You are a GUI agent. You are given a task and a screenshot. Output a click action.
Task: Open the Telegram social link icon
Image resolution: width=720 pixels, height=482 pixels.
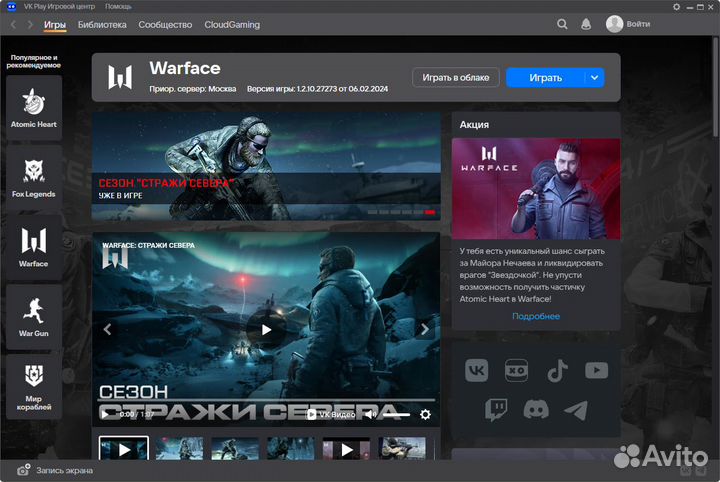[575, 409]
